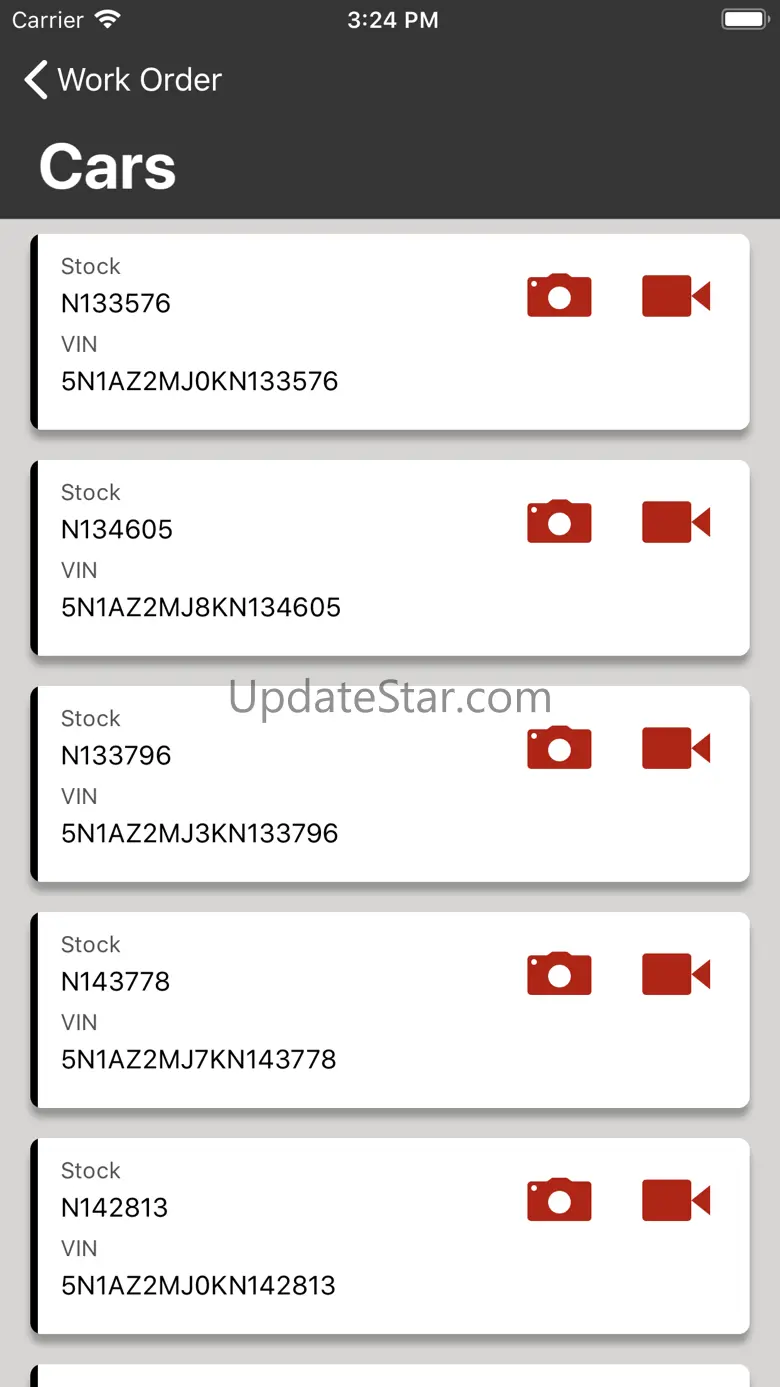The width and height of the screenshot is (780, 1387).
Task: Open the photo camera for stock N133796
Action: [559, 748]
